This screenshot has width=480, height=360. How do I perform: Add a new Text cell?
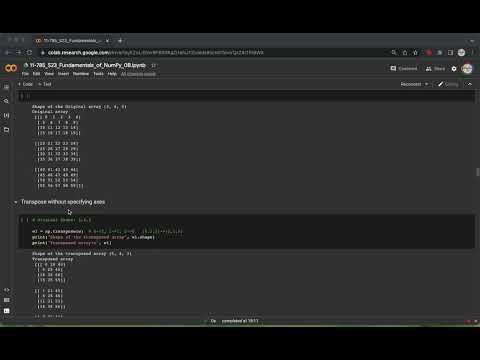coord(45,84)
